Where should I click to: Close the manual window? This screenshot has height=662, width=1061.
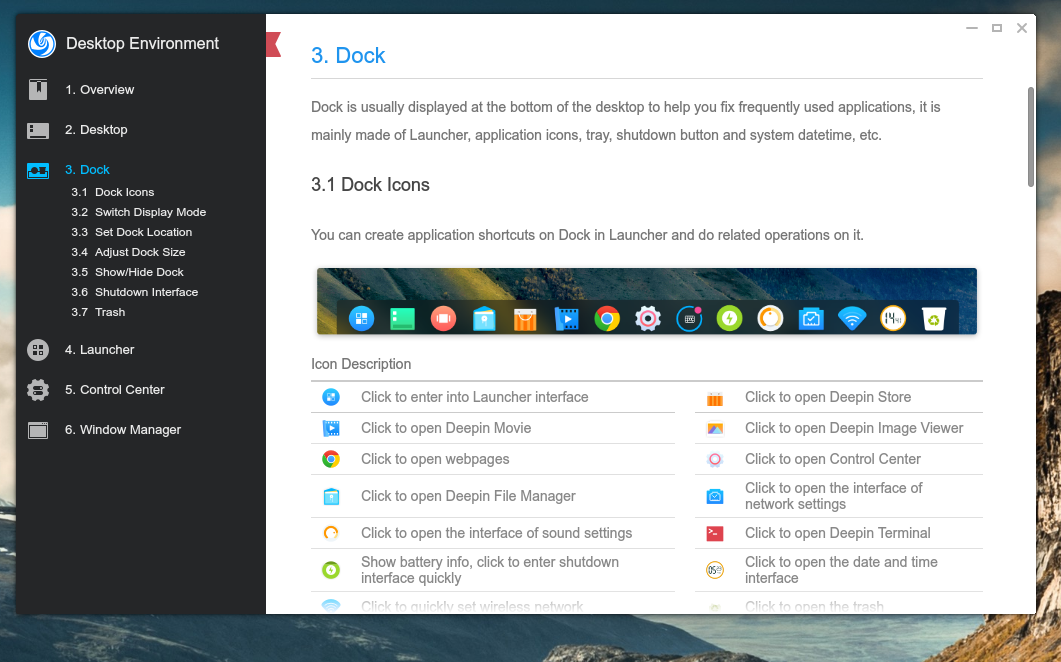point(1022,28)
